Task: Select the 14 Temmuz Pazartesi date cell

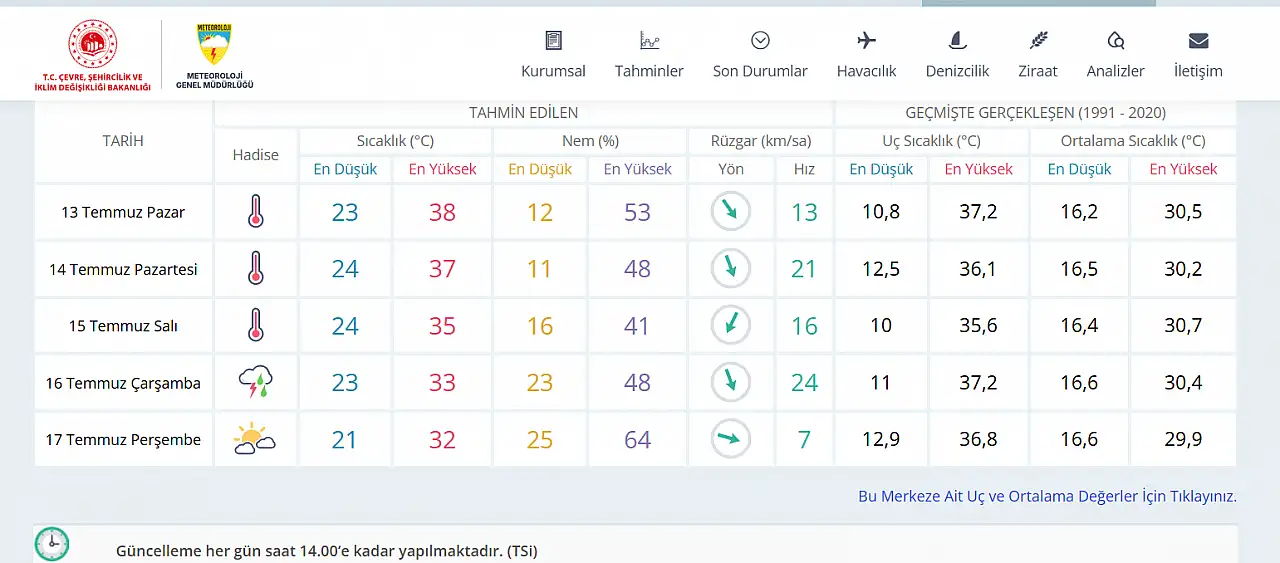Action: tap(124, 269)
